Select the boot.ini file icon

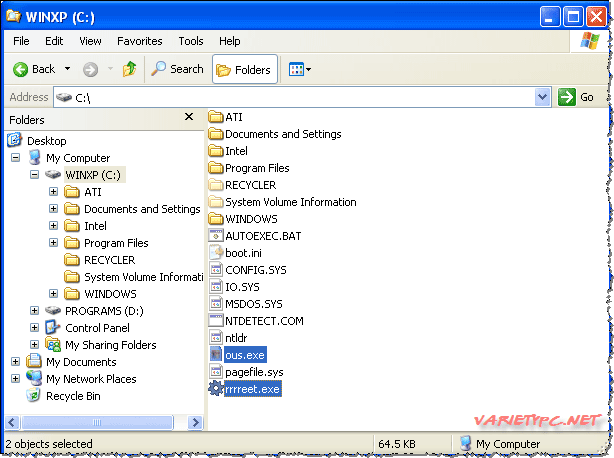coord(216,253)
